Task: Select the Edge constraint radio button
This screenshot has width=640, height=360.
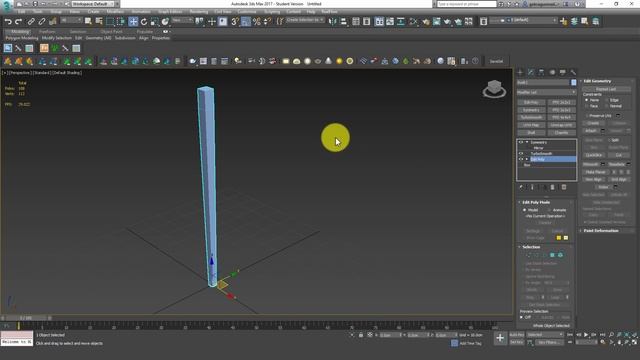Action: pyautogui.click(x=607, y=100)
